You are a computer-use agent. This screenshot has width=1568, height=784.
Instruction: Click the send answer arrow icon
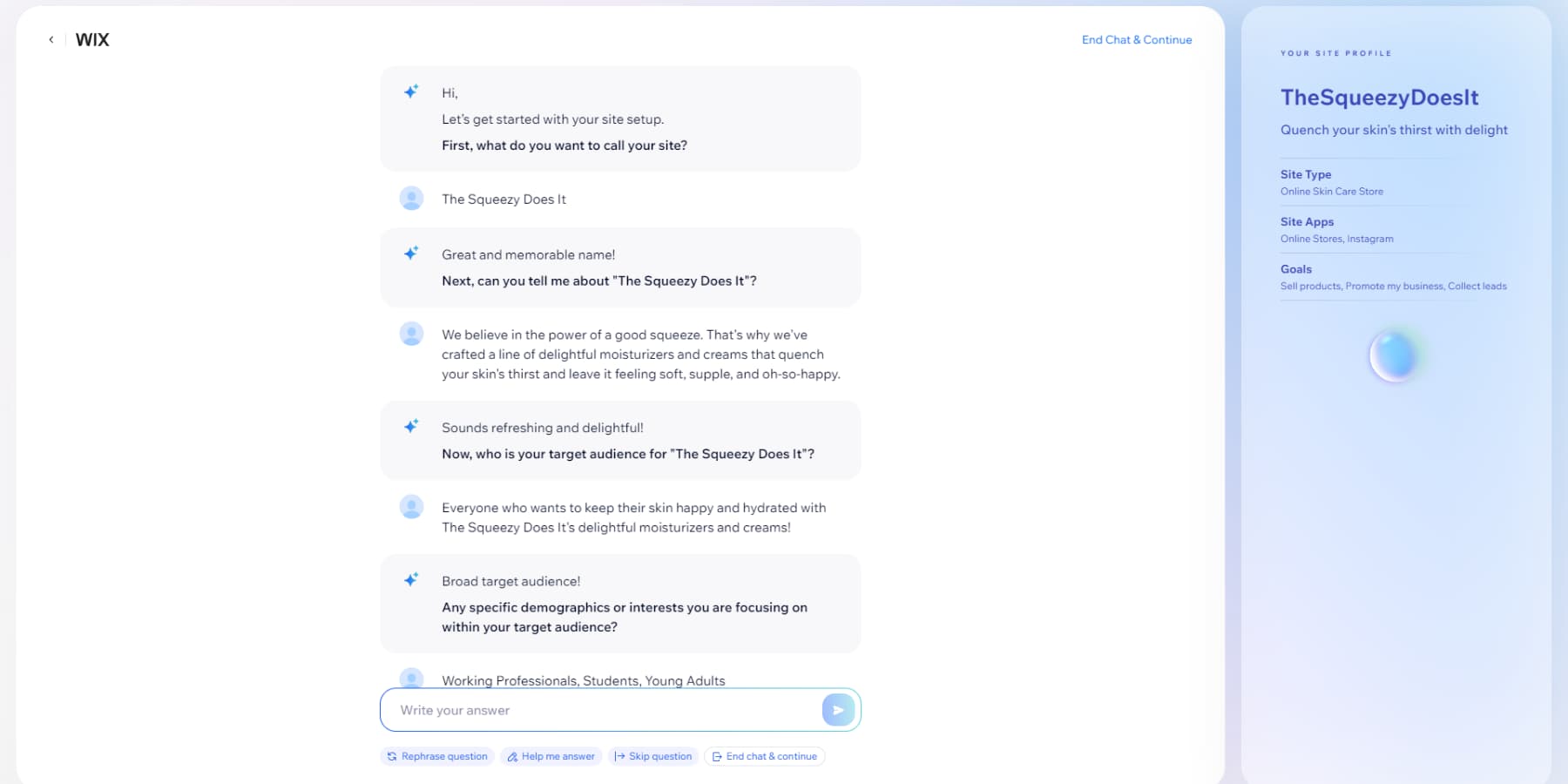tap(838, 709)
